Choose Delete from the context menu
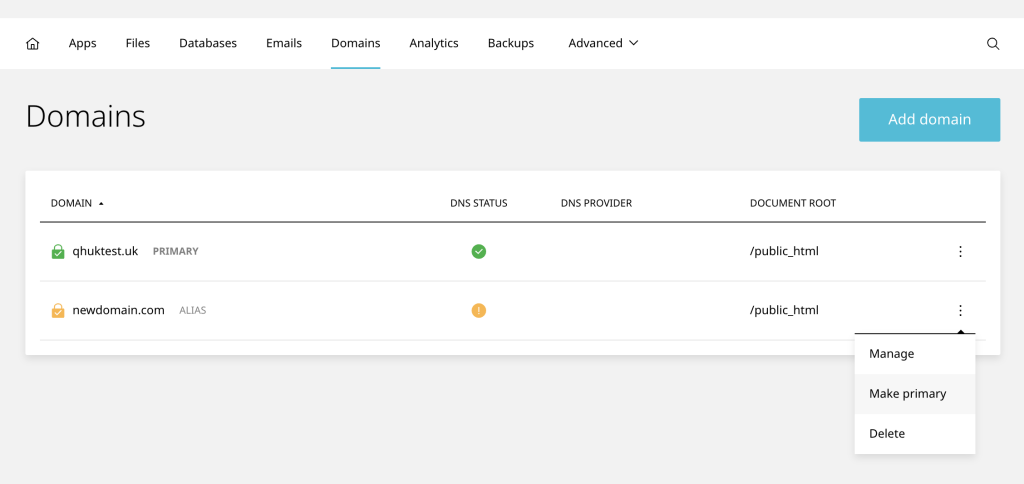Image resolution: width=1024 pixels, height=484 pixels. (x=914, y=434)
